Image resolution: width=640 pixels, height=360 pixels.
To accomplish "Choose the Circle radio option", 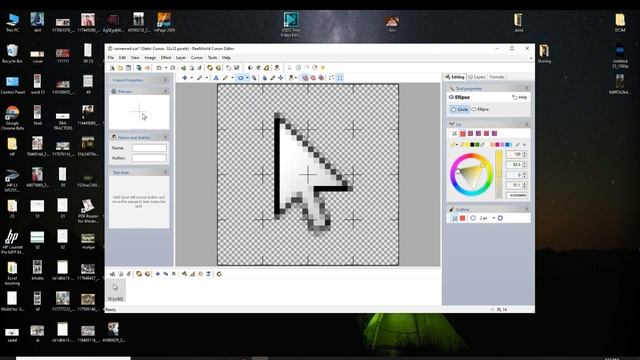I will (460, 109).
